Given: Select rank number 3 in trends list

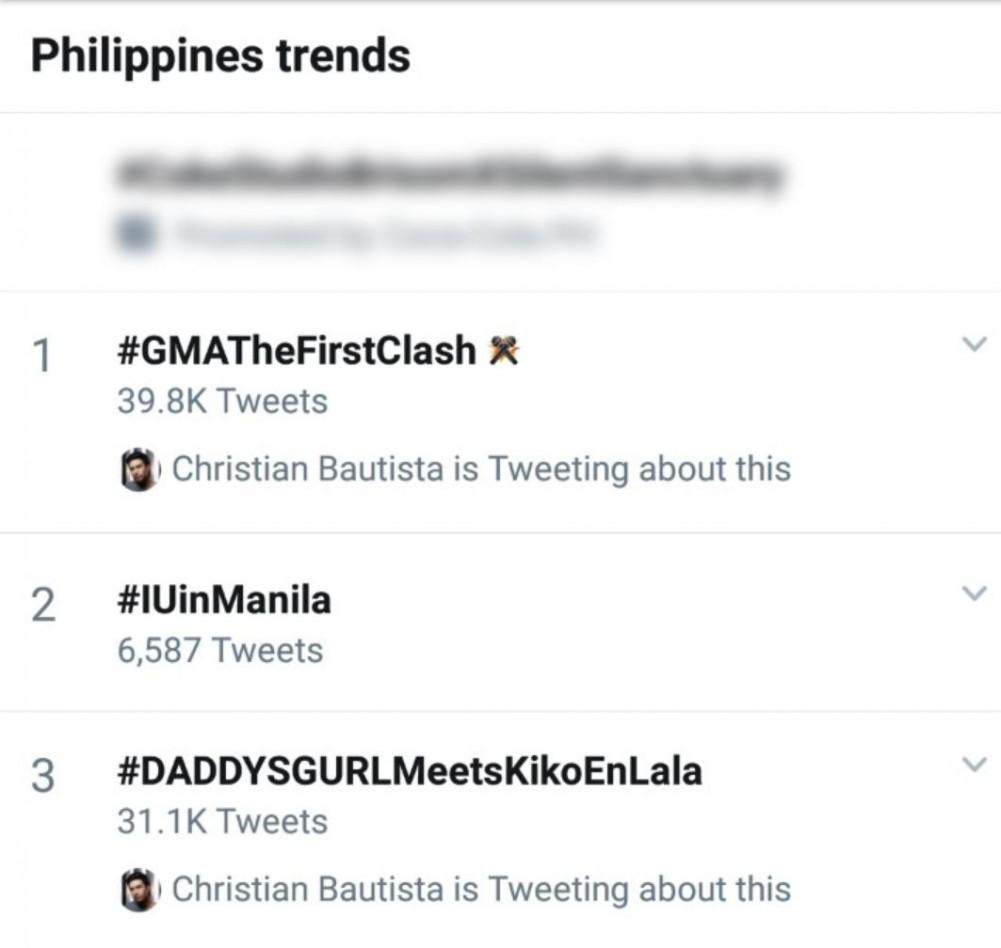Looking at the screenshot, I should coord(42,775).
